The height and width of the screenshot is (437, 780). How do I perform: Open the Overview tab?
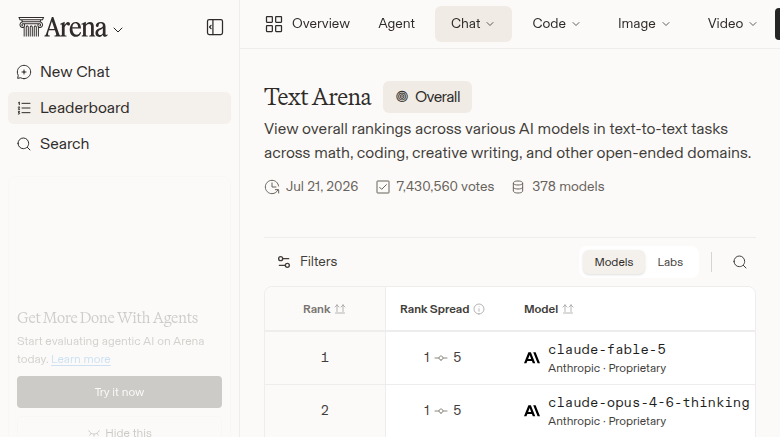[307, 24]
